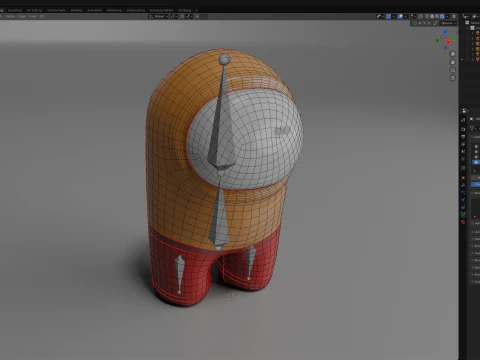This screenshot has width=480, height=360.
Task: Open the Options dropdown in viewport
Action: tap(448, 23)
